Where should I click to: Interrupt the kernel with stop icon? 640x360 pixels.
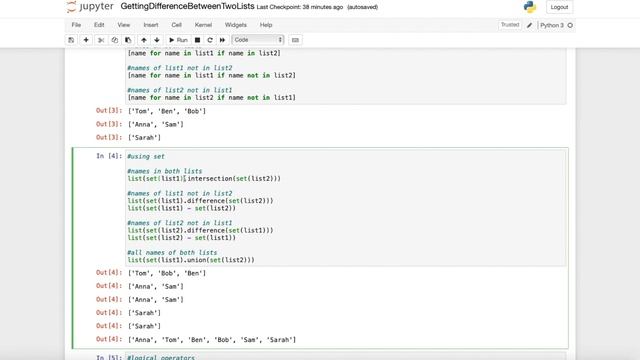[x=197, y=40]
